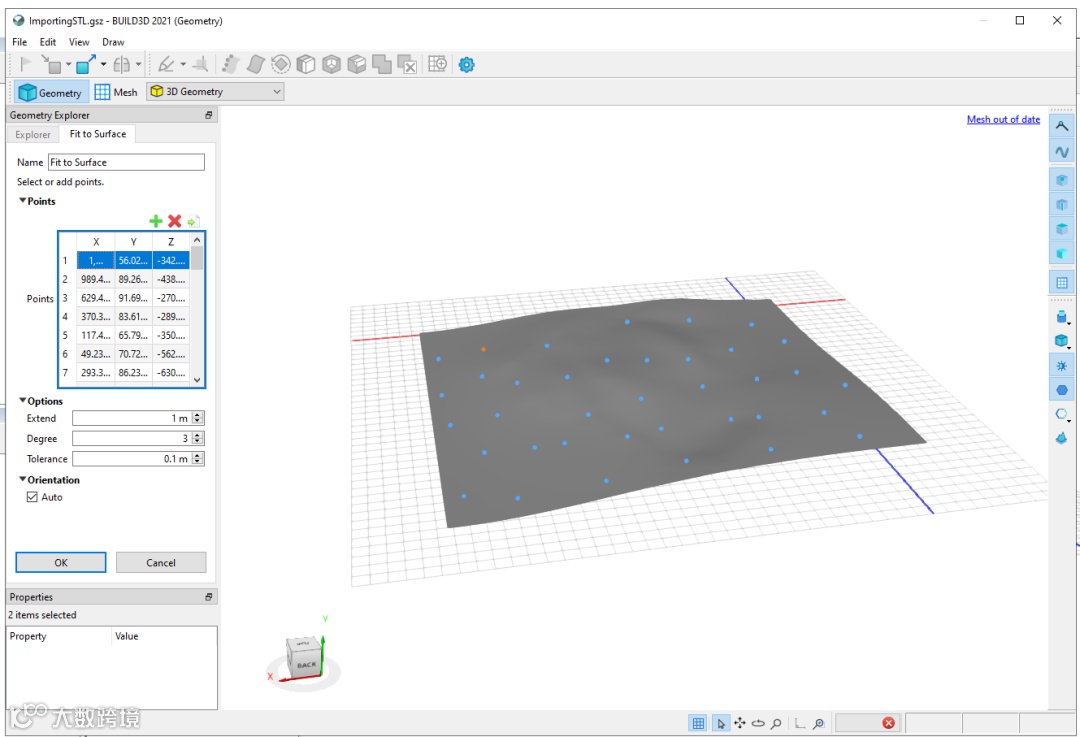Open the Edit menu
The image size is (1080, 737).
(x=48, y=42)
